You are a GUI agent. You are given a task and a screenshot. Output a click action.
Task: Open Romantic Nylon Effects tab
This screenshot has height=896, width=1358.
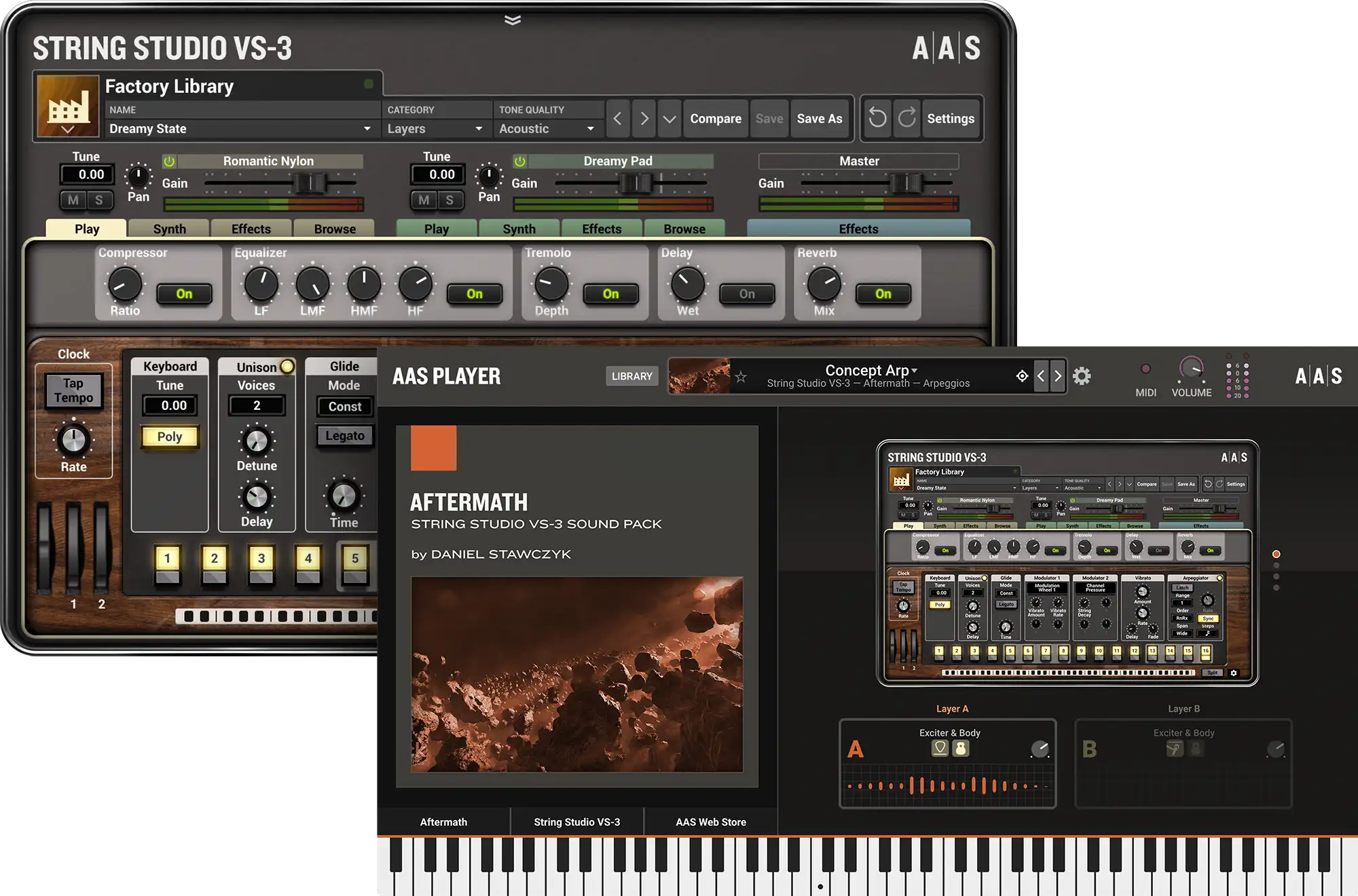[251, 229]
